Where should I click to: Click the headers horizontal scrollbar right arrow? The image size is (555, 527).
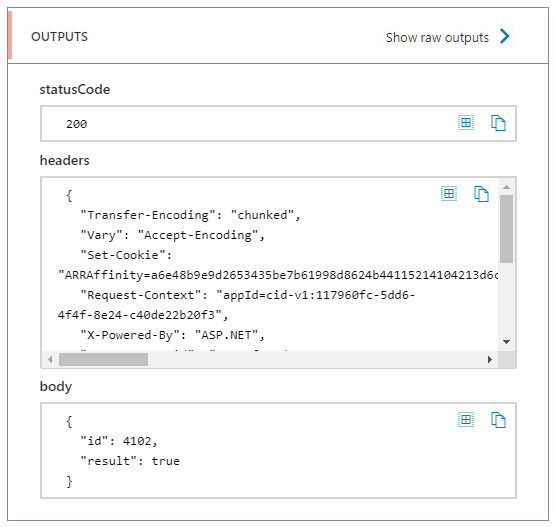[x=490, y=360]
